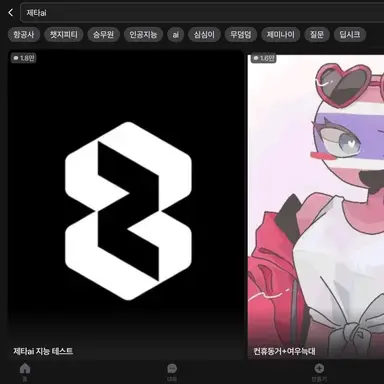
Task: Focus the search field containing 제타ai
Action: click(x=202, y=13)
